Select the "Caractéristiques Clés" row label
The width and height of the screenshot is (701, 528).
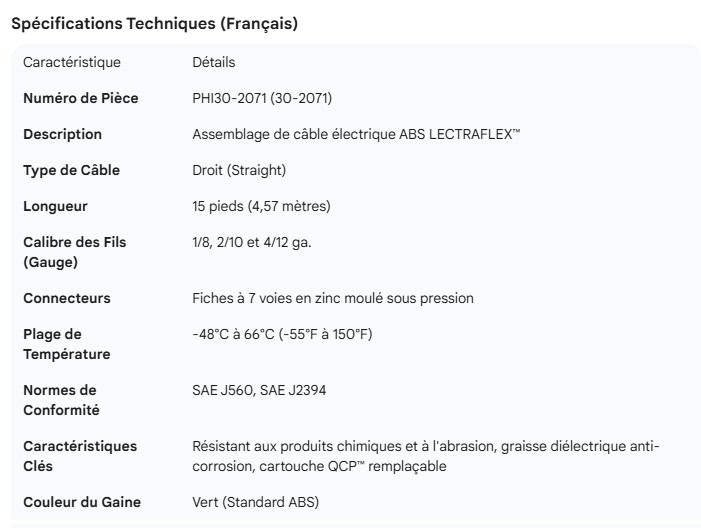pyautogui.click(x=80, y=456)
